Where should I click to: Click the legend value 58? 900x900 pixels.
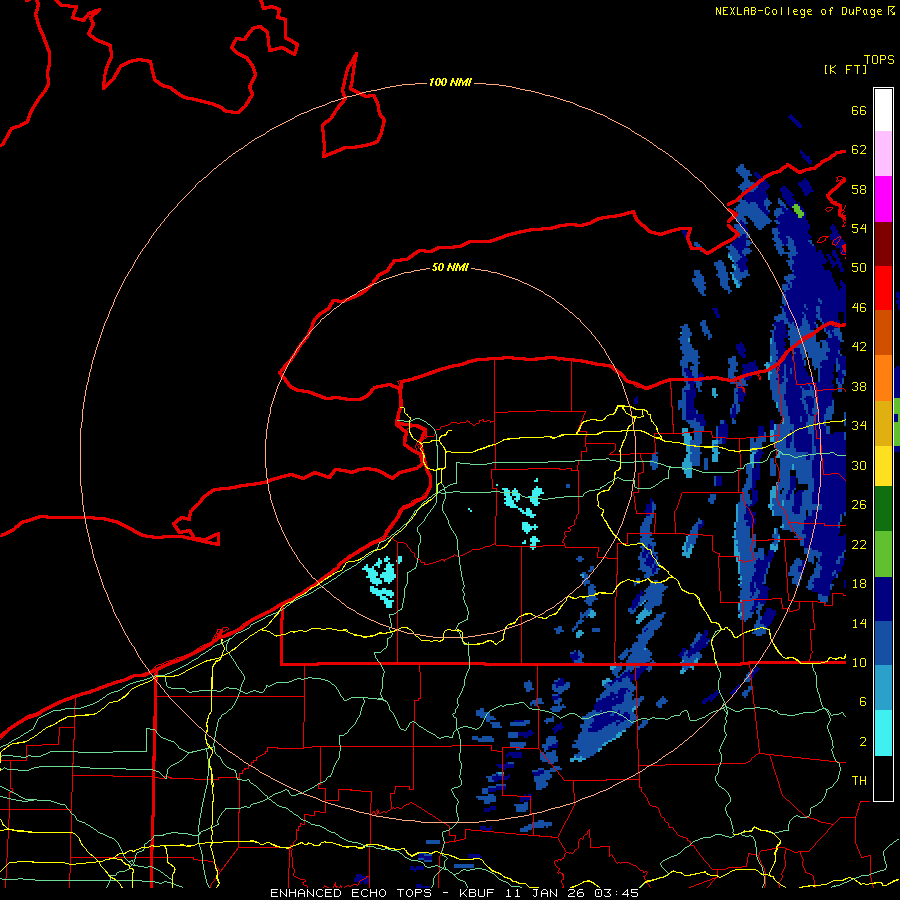[x=859, y=189]
